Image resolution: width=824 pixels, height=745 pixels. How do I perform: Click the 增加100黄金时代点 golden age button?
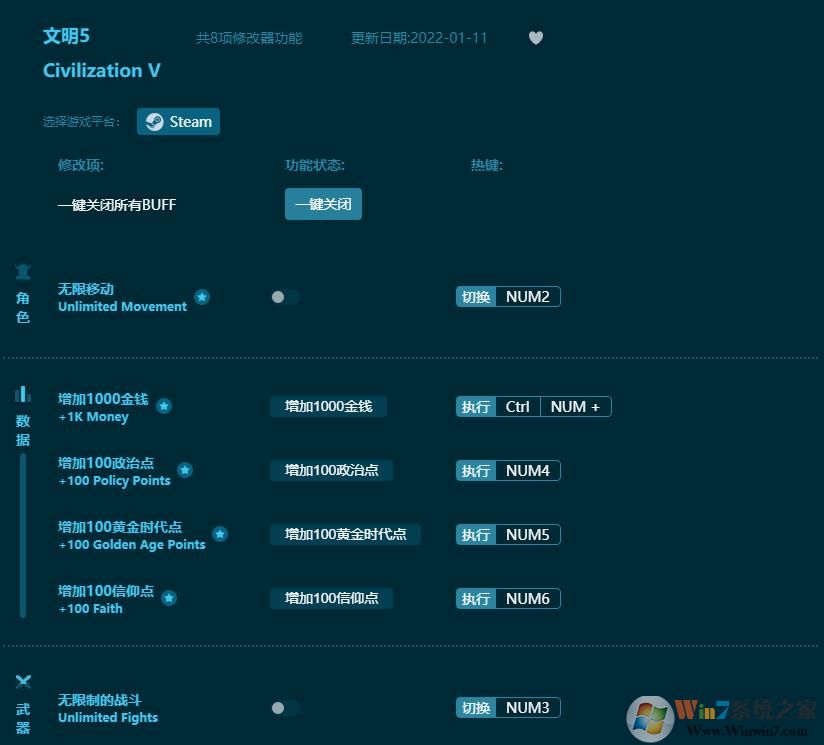[345, 534]
